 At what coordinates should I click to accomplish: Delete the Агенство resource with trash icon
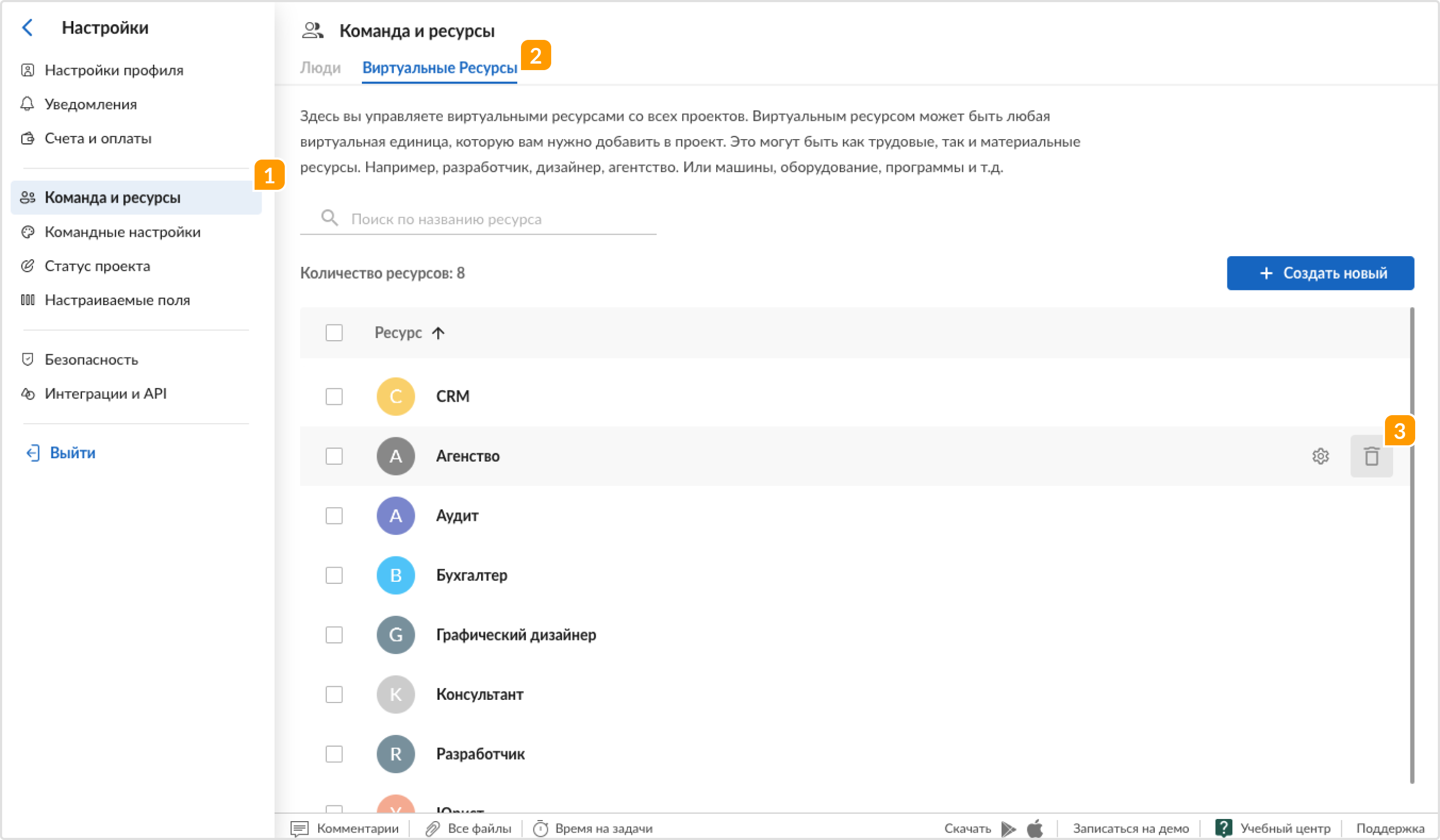1371,456
